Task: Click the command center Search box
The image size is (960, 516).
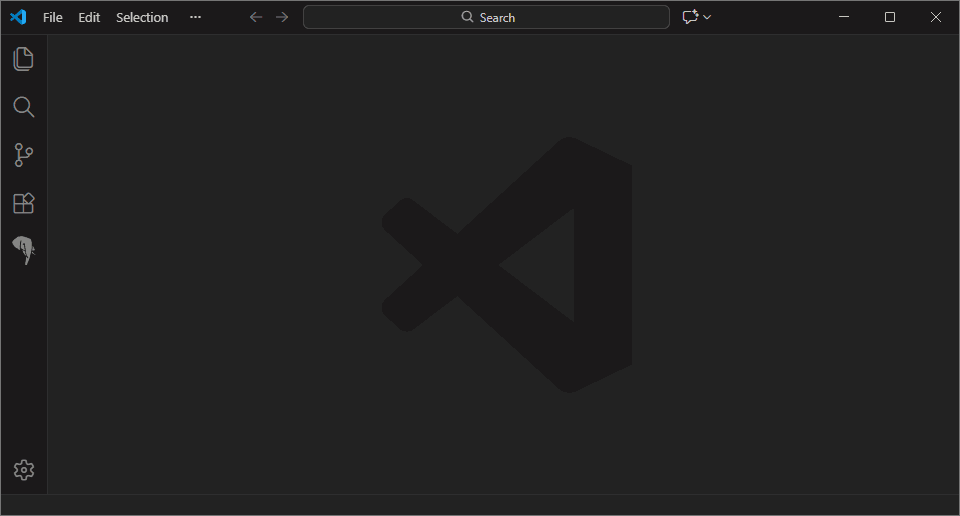Action: click(486, 17)
